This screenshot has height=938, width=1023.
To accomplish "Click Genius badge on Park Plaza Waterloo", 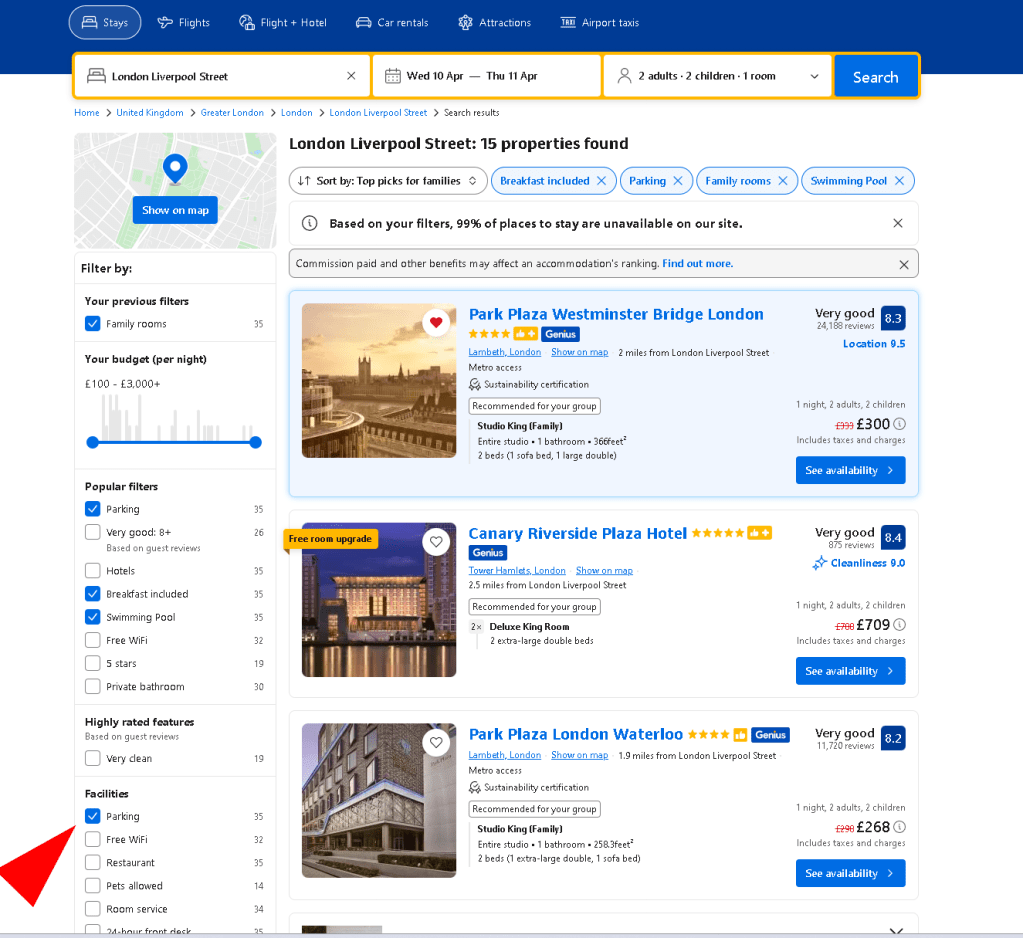I will point(771,734).
